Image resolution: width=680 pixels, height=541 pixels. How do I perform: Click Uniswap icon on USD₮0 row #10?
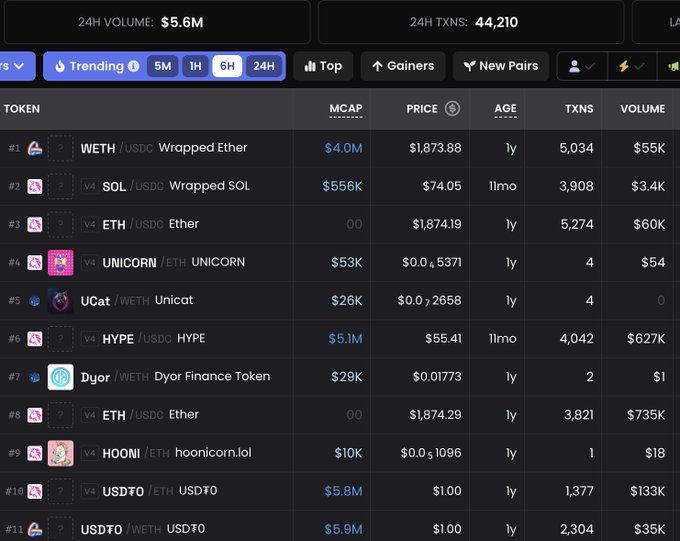pos(35,492)
